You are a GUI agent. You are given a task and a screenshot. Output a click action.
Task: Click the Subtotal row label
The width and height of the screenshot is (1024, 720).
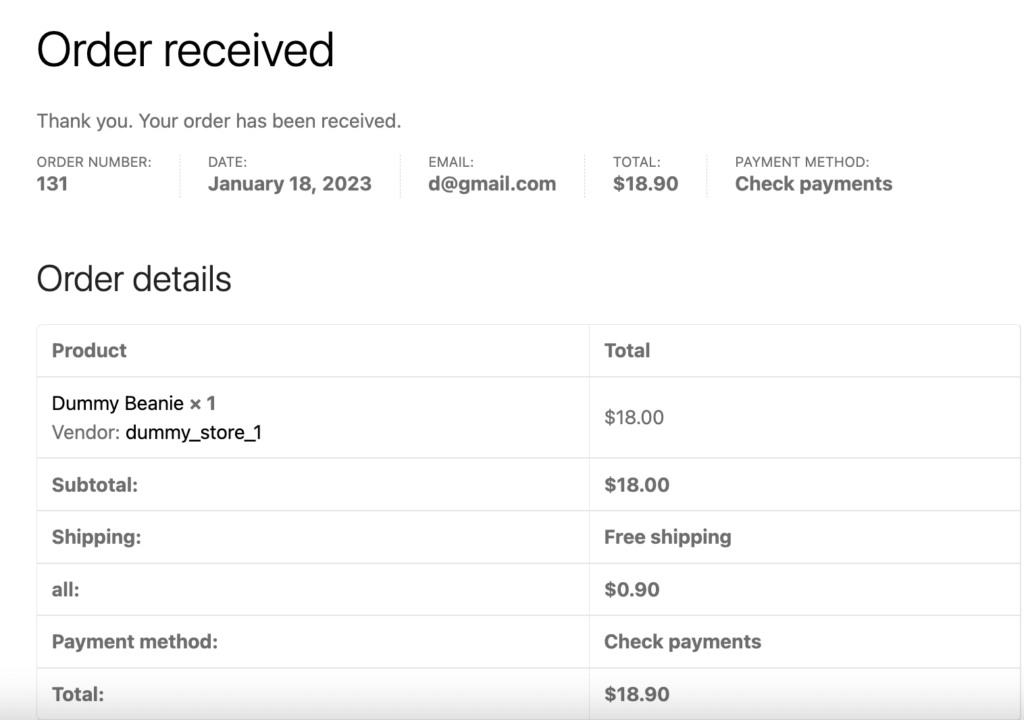click(95, 485)
